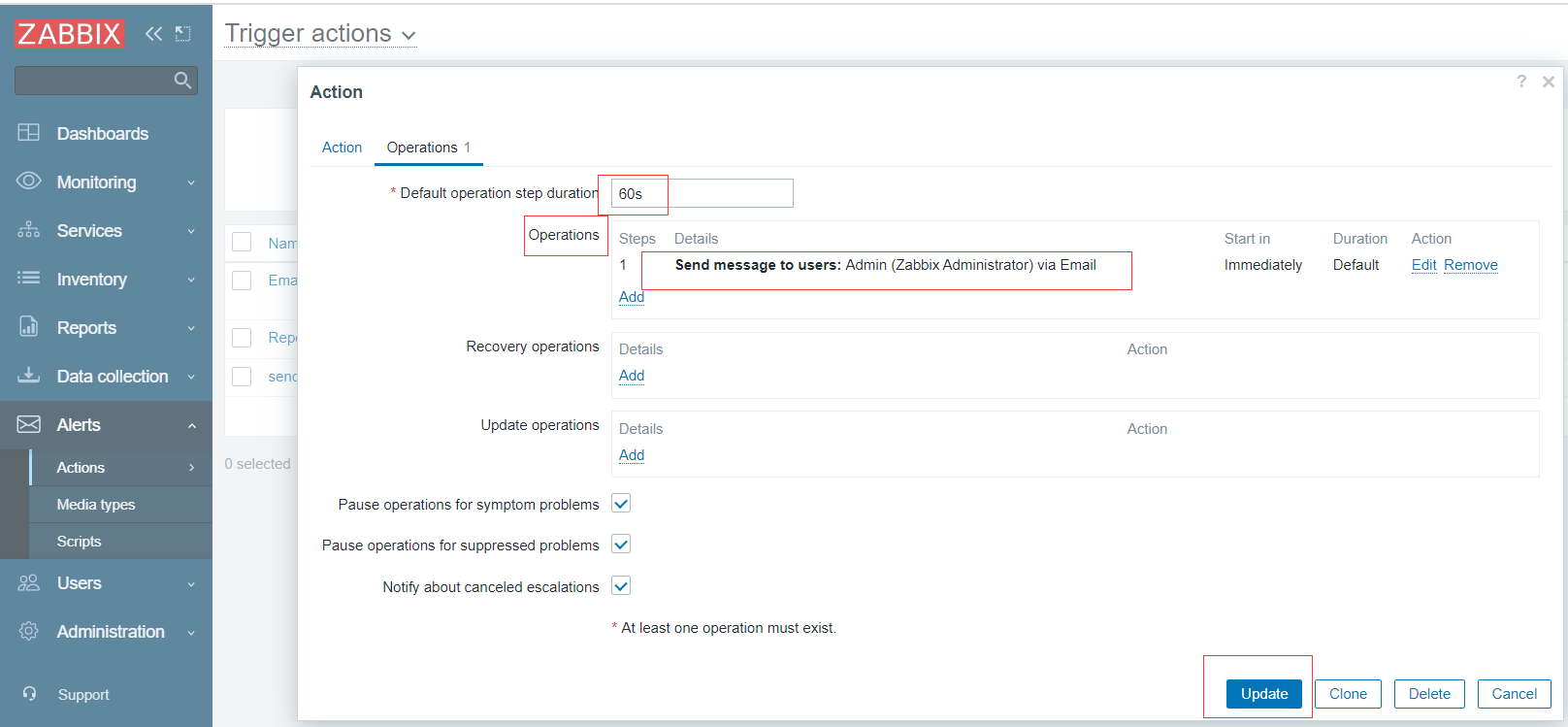Click the Zabbix logo
Image resolution: width=1568 pixels, height=727 pixels.
point(69,34)
